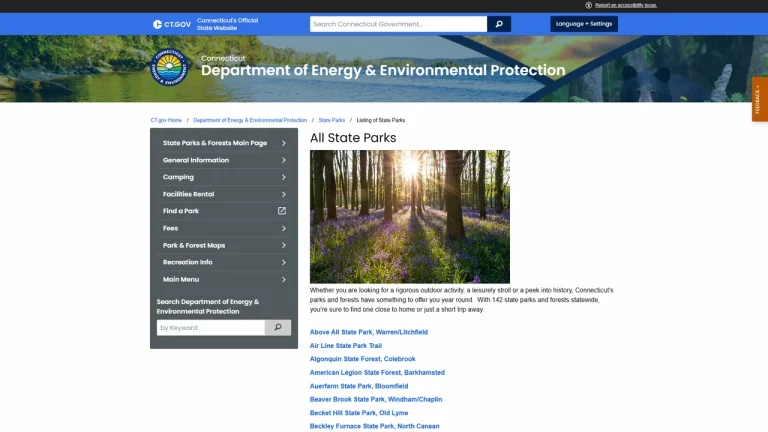Open Air Line State Park Trail link

345,346
